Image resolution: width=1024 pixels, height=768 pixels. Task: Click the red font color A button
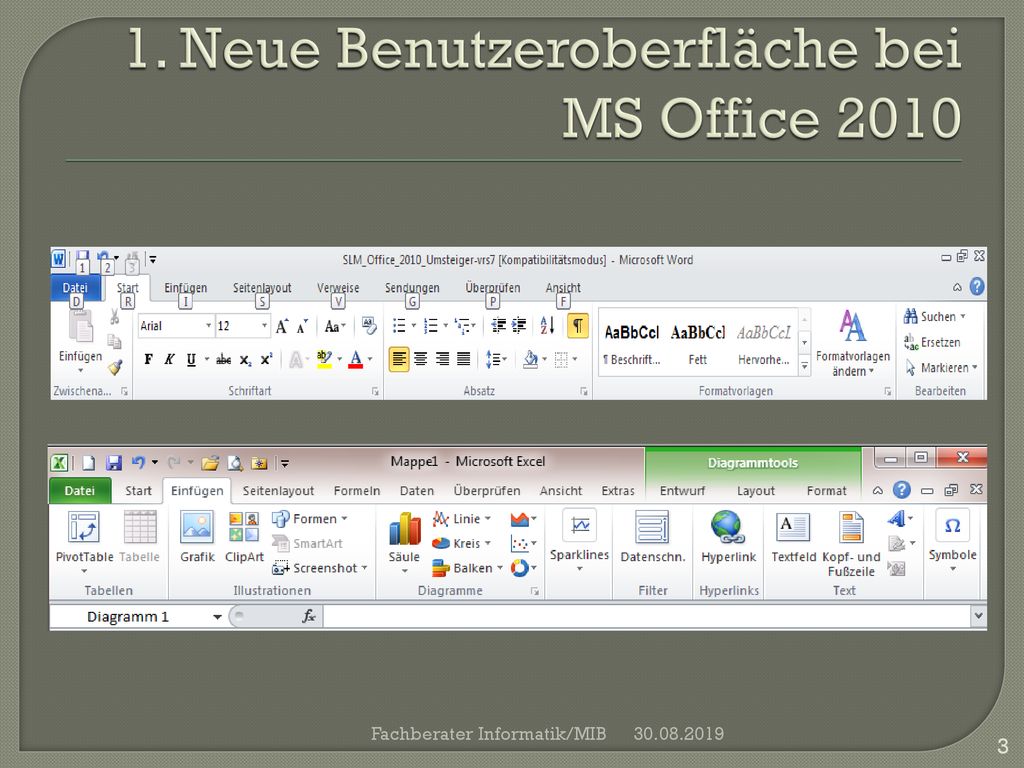(x=355, y=359)
